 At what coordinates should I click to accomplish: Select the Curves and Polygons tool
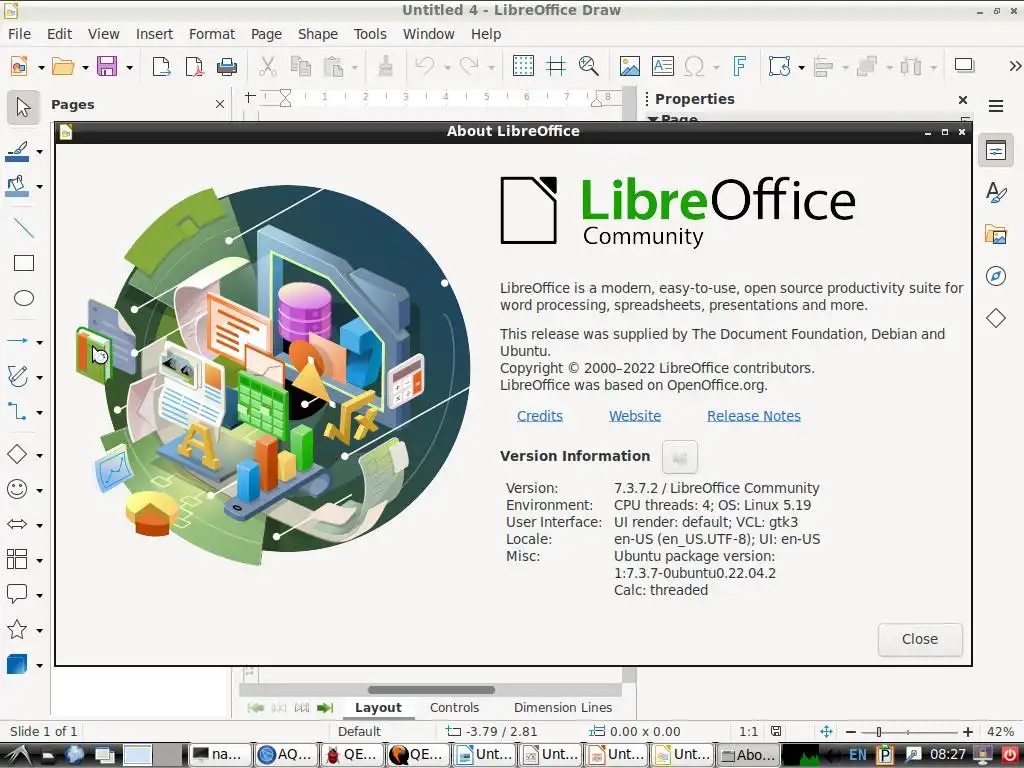point(17,376)
